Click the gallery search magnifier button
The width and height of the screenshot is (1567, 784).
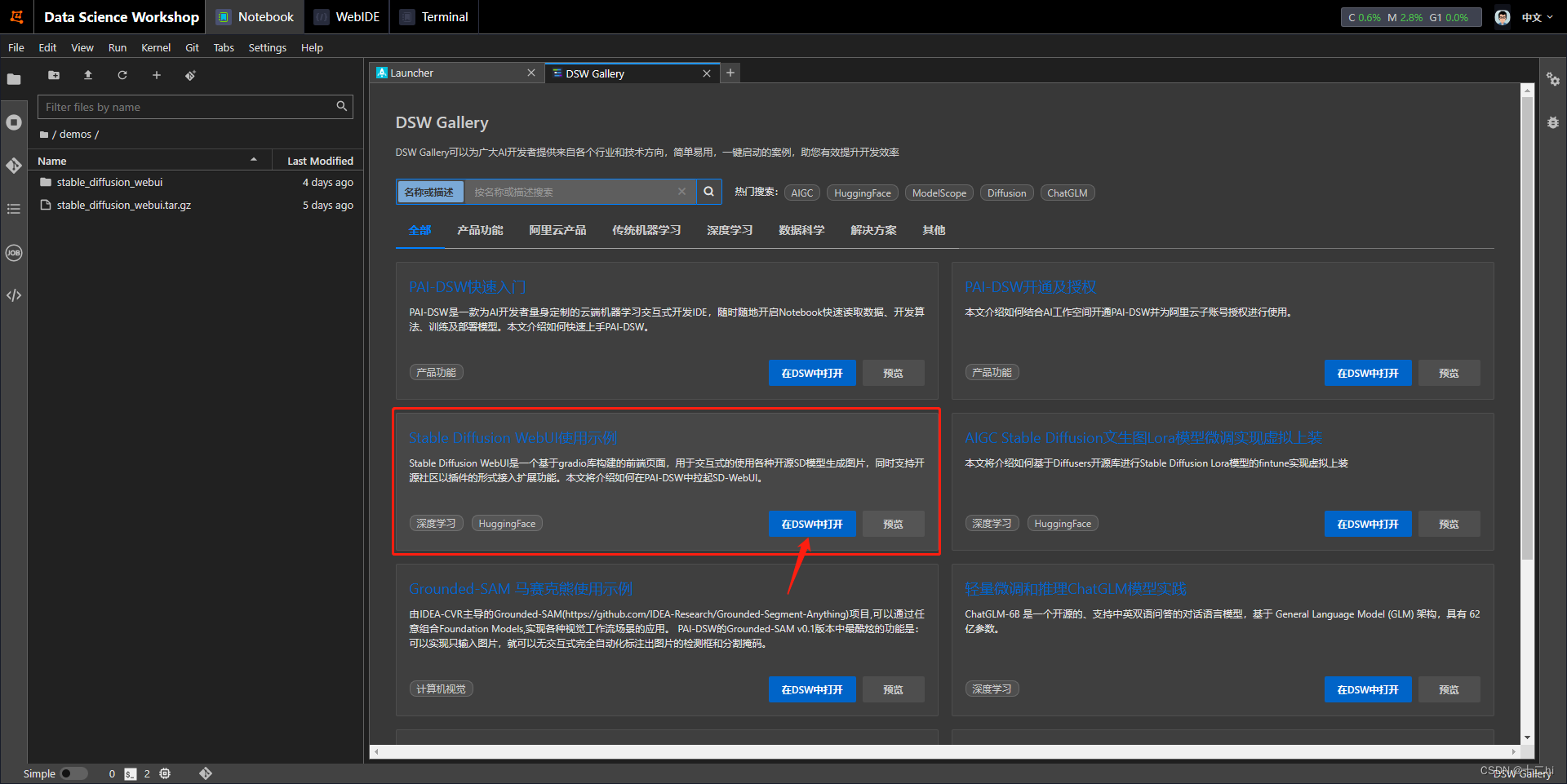click(x=709, y=192)
